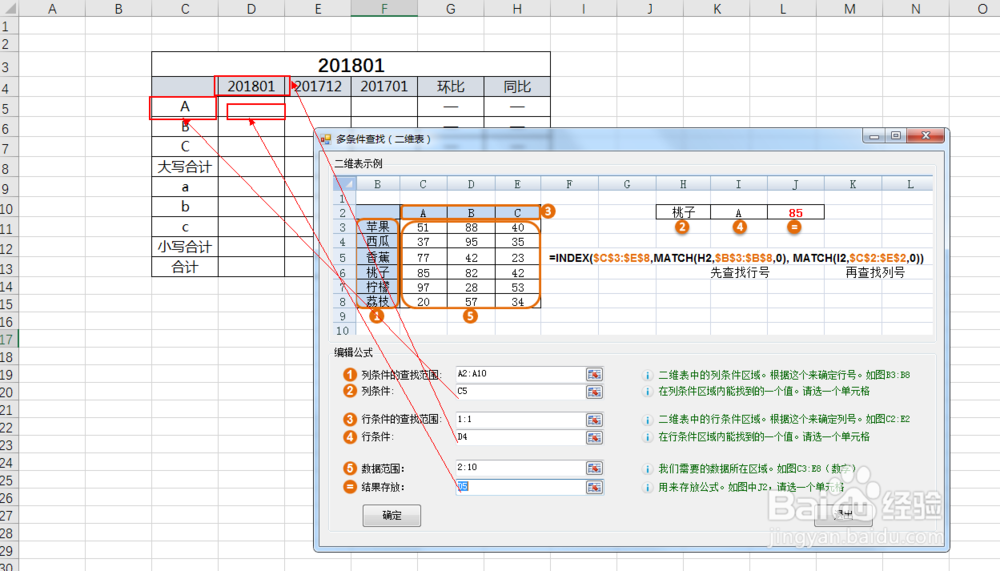1000x571 pixels.
Task: Click the dash cell under 同比 in row 5
Action: click(517, 107)
